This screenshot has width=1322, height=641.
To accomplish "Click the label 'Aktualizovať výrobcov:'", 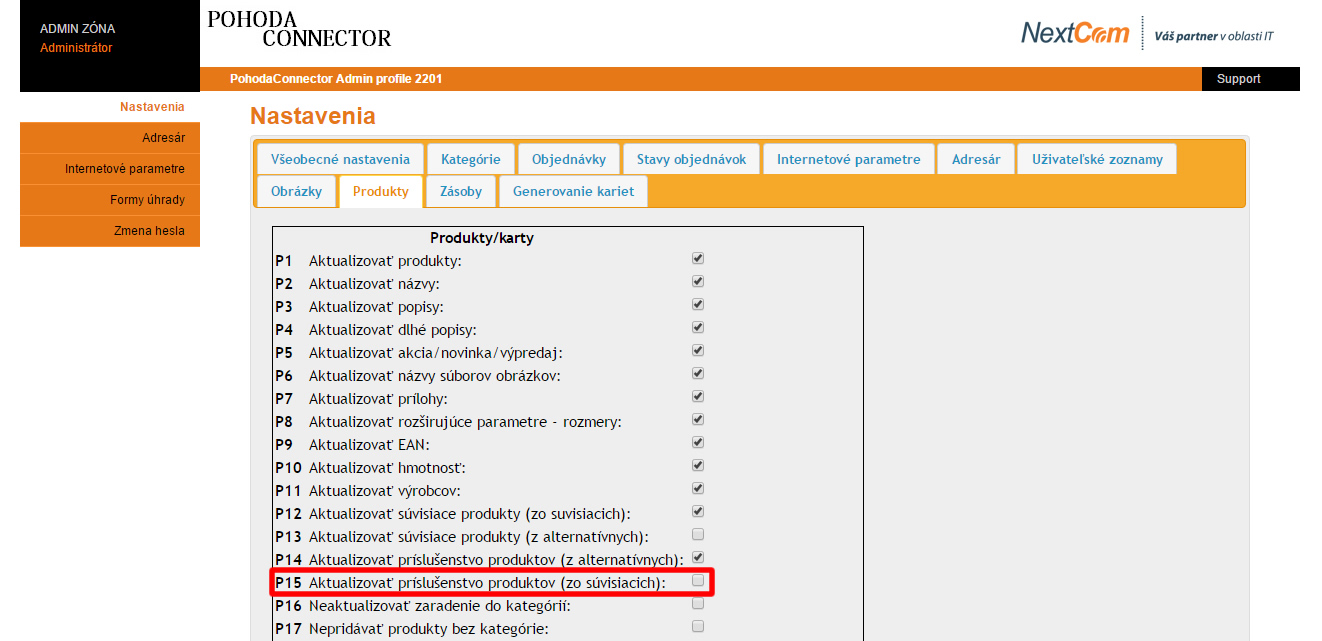I will click(x=385, y=491).
